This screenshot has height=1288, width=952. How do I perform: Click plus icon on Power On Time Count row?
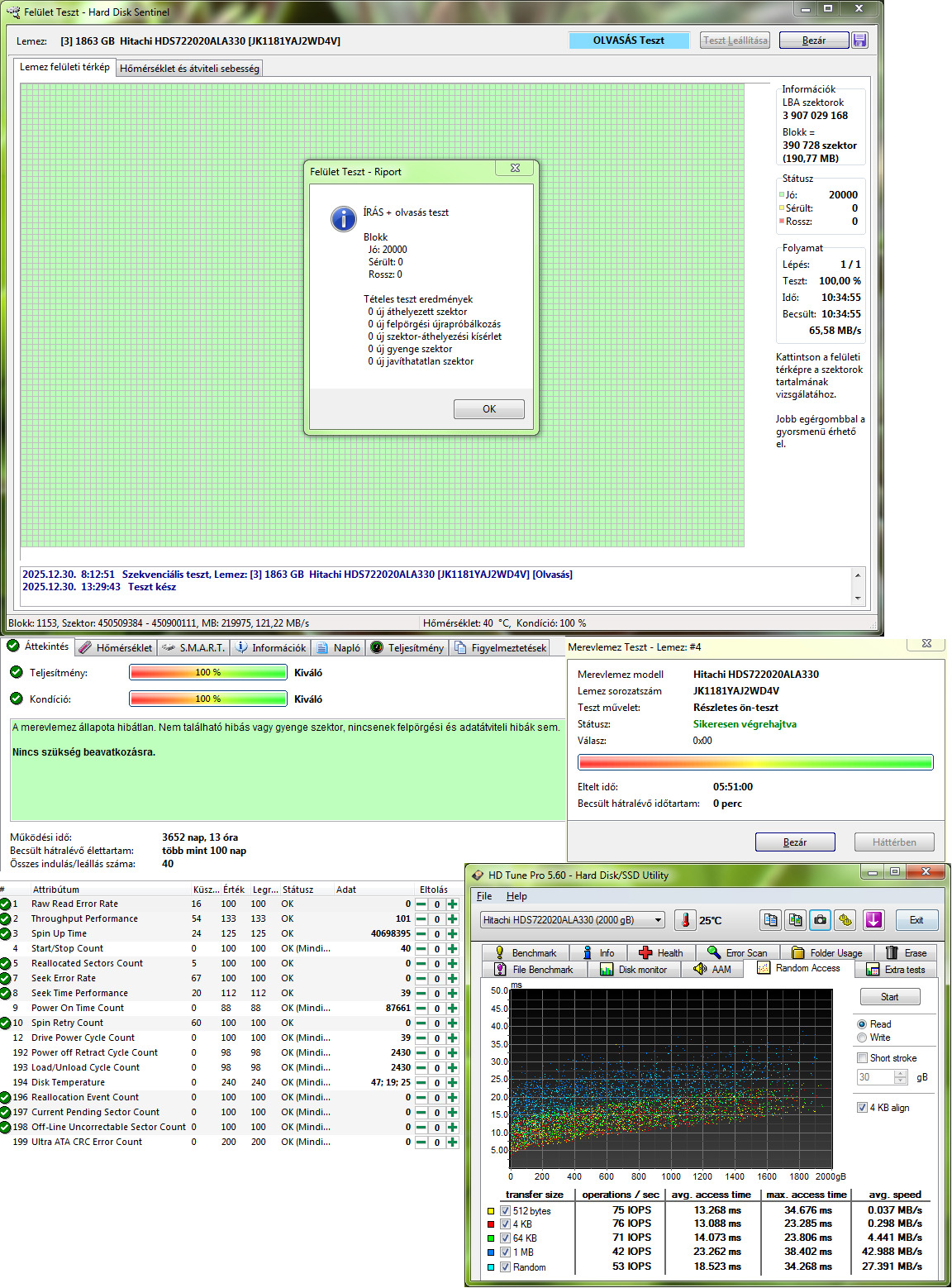tap(452, 1009)
